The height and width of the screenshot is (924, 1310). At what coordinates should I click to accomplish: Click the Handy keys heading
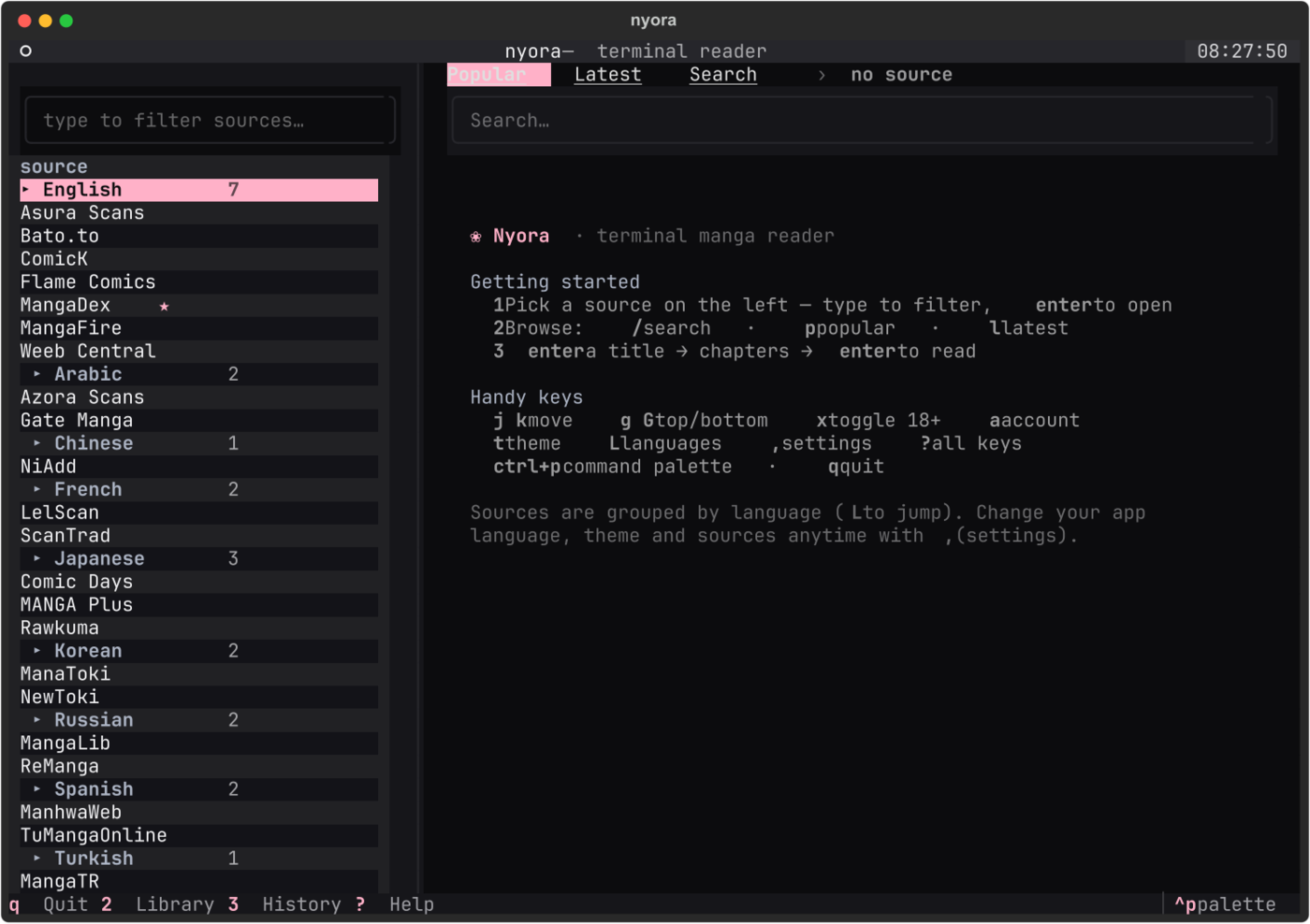tap(527, 397)
